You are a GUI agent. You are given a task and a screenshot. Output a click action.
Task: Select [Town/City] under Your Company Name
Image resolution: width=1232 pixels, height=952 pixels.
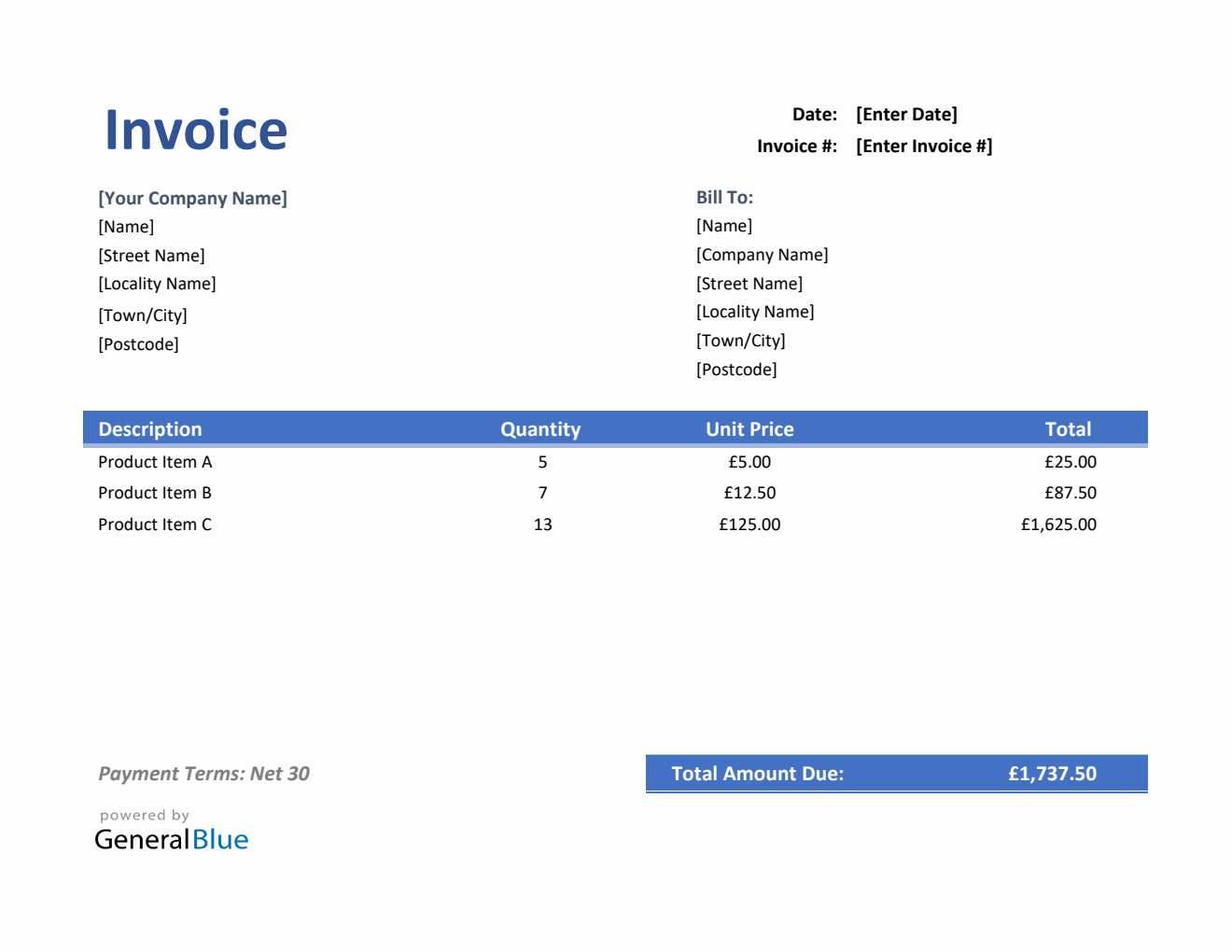143,315
